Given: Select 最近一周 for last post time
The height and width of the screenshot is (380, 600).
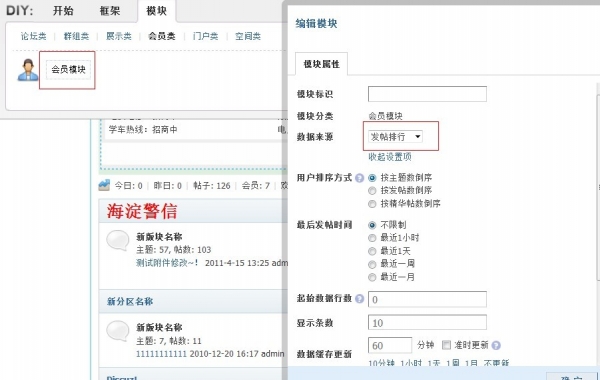Looking at the screenshot, I should click(x=372, y=264).
